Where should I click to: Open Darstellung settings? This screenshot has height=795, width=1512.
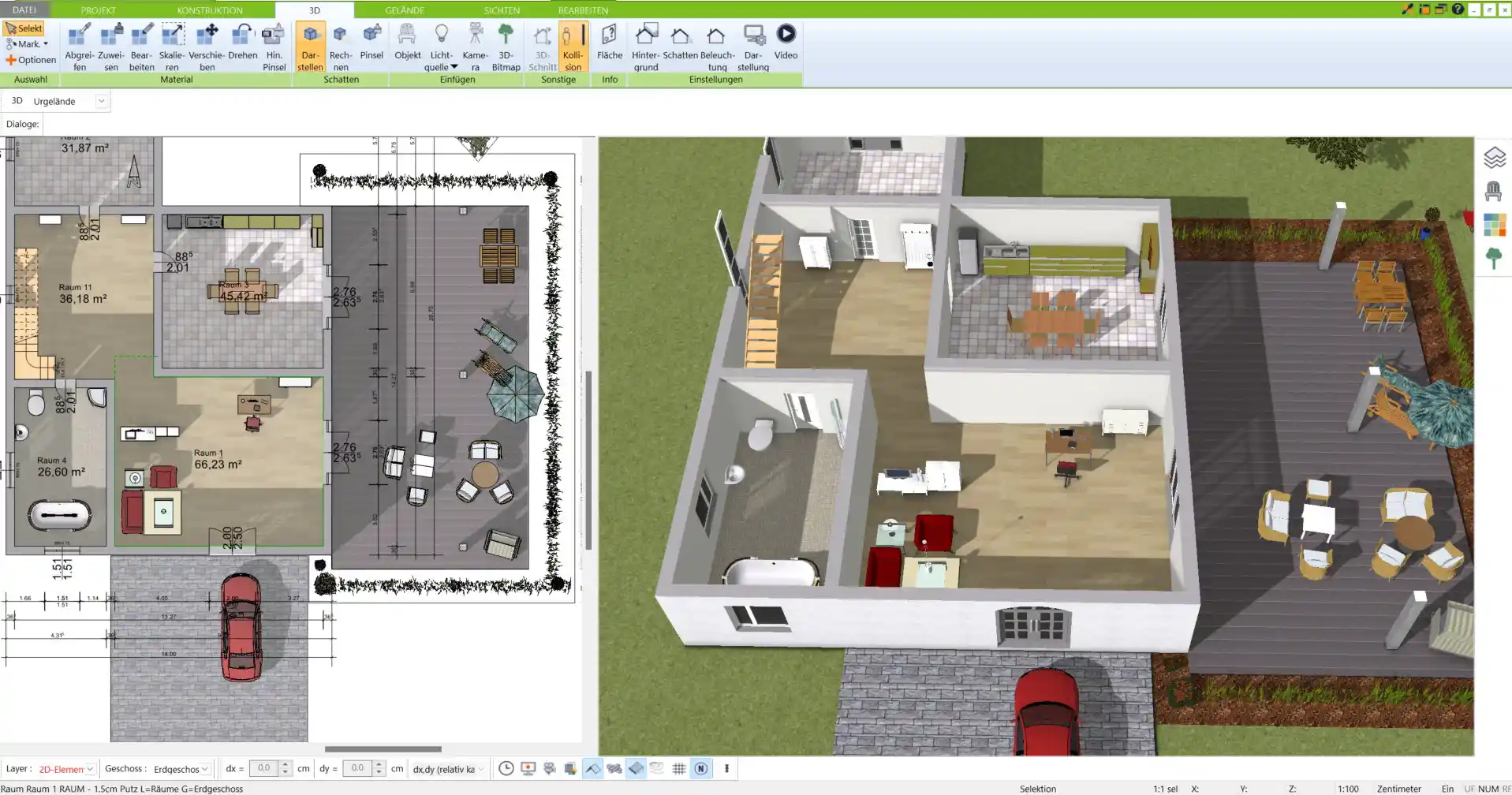coord(753,47)
